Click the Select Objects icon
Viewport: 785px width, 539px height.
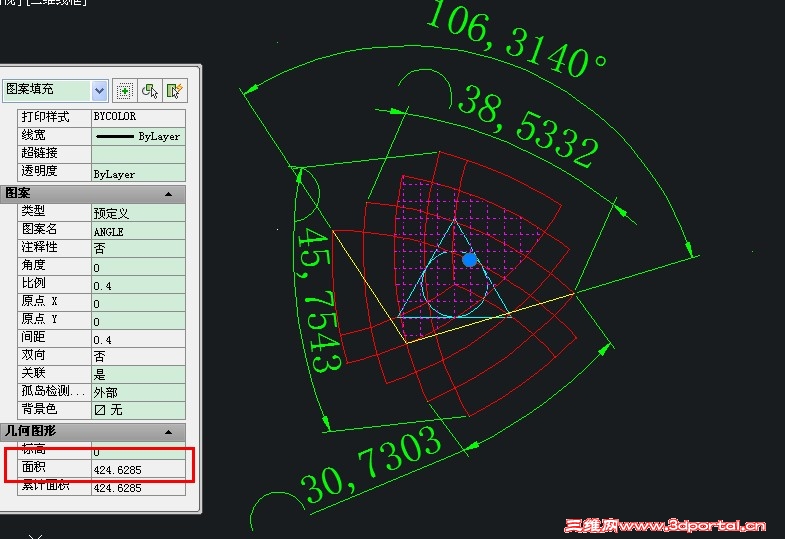[150, 91]
